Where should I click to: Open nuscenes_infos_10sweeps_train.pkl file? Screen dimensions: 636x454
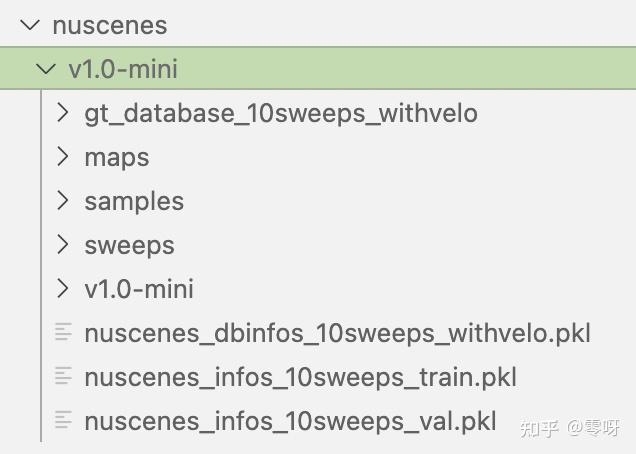click(301, 378)
